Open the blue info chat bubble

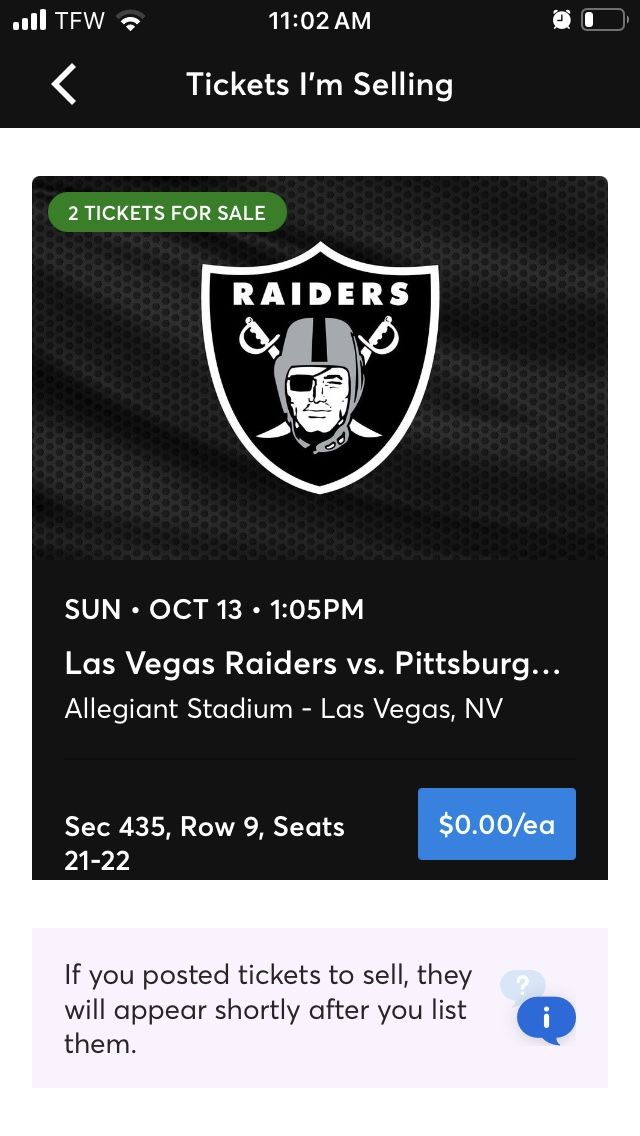(x=546, y=1019)
